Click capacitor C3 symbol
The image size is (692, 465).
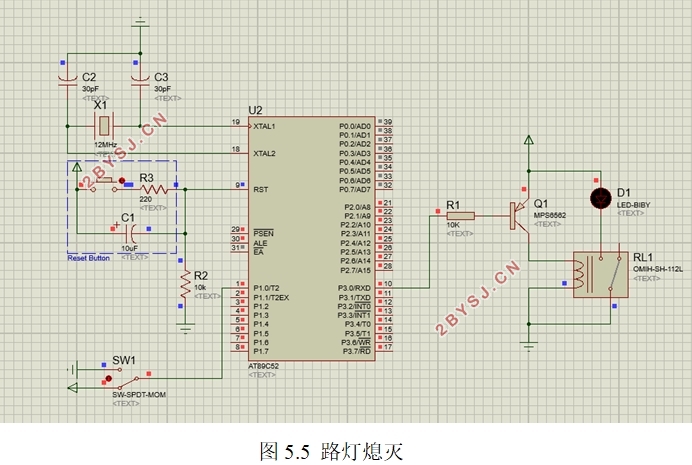click(140, 81)
